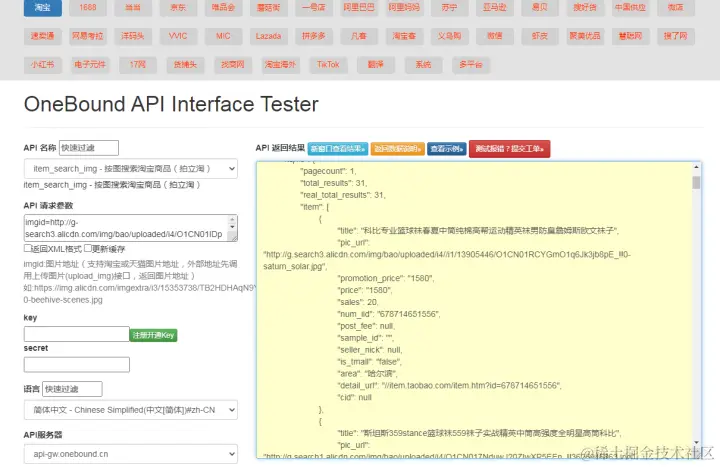Click the orange 返回数据说明 button

pyautogui.click(x=398, y=149)
